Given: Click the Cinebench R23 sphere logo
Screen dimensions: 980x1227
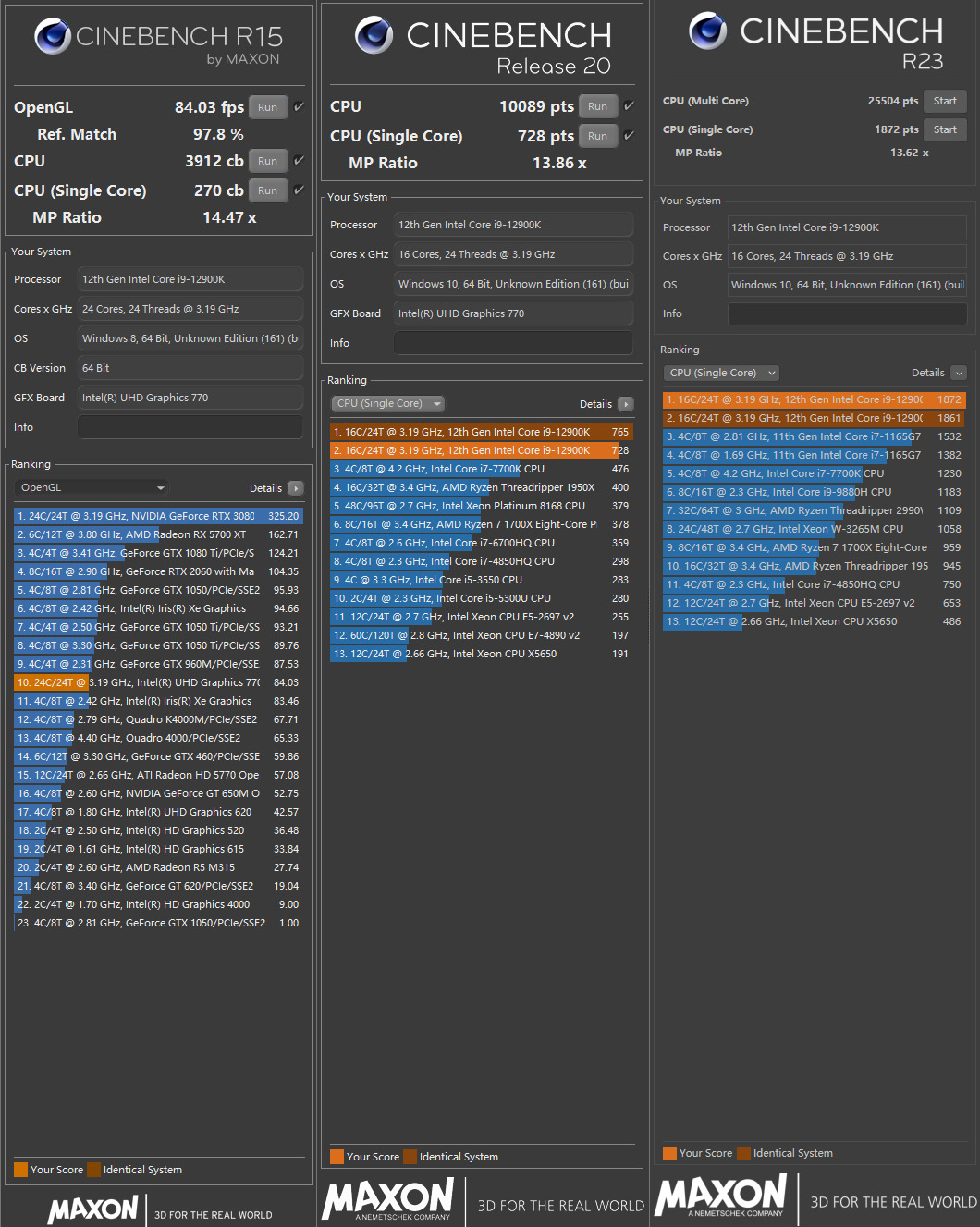Looking at the screenshot, I should click(x=707, y=31).
